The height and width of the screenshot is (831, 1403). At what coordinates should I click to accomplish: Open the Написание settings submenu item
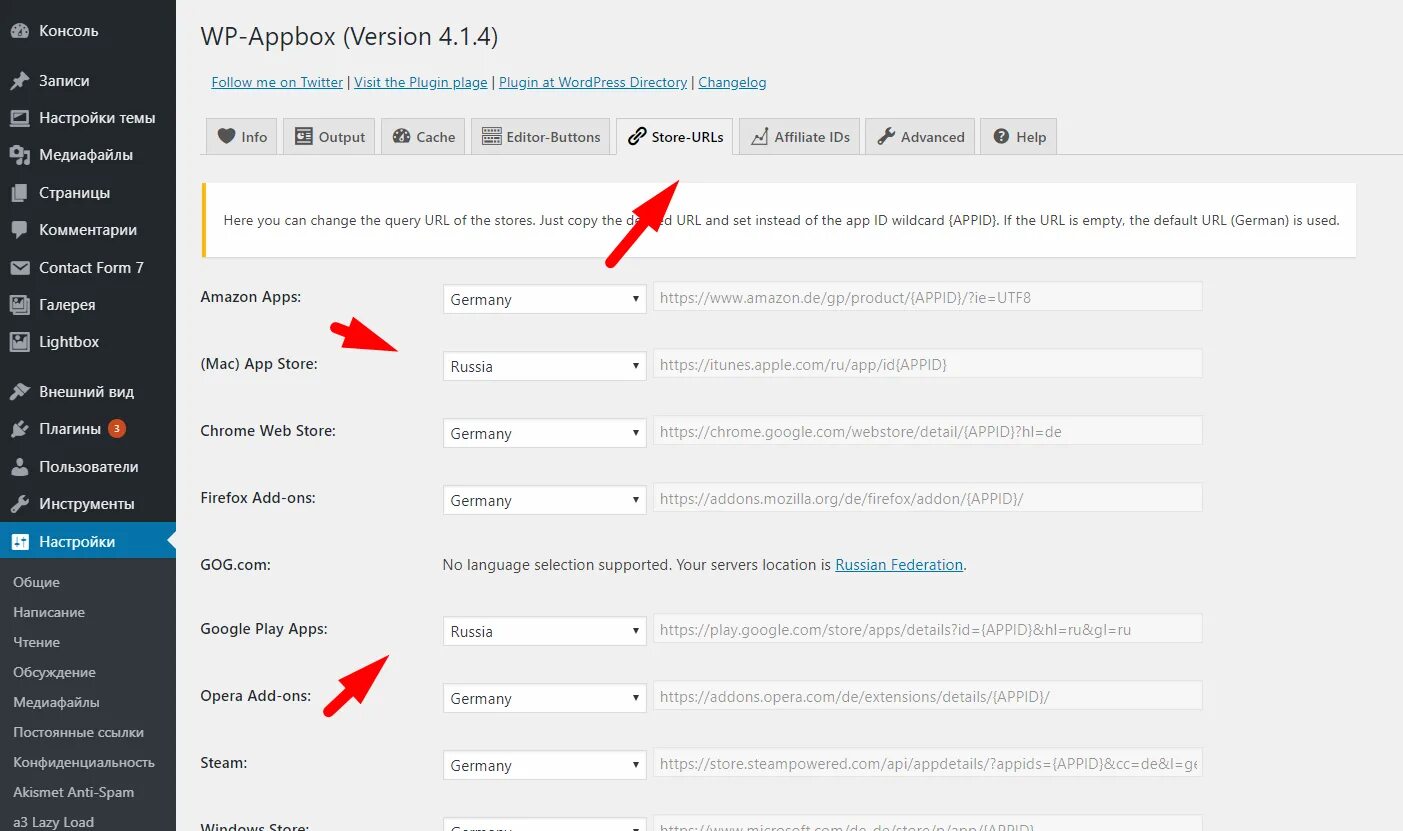(49, 612)
